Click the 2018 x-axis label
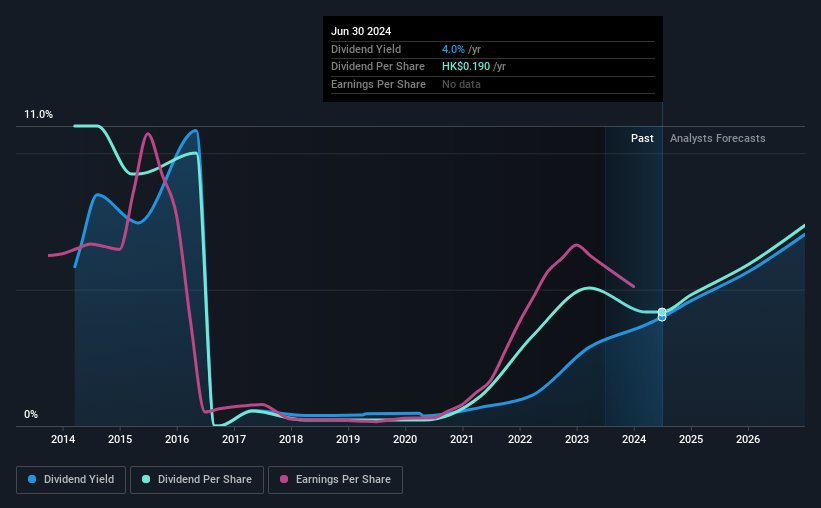This screenshot has width=821, height=508. 291,439
